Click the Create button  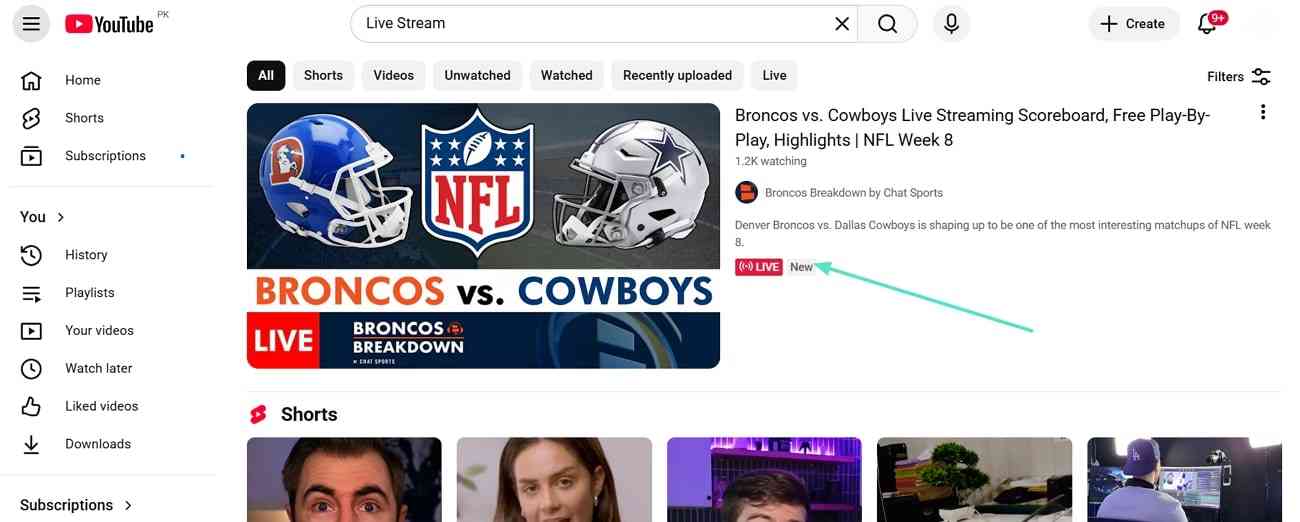(x=1134, y=23)
